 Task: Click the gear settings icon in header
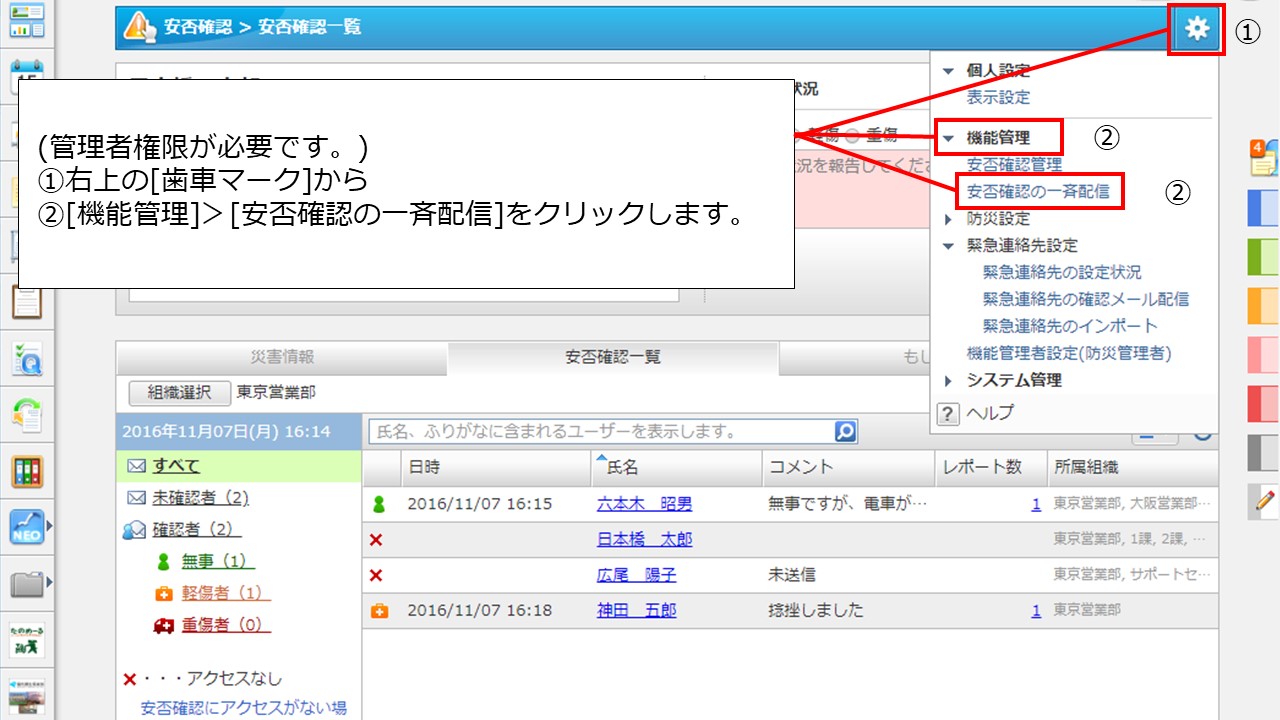tap(1196, 29)
